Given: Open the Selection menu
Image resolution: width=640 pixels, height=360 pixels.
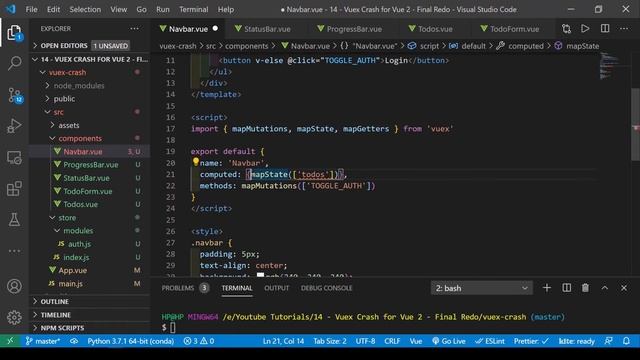Looking at the screenshot, I should (85, 9).
